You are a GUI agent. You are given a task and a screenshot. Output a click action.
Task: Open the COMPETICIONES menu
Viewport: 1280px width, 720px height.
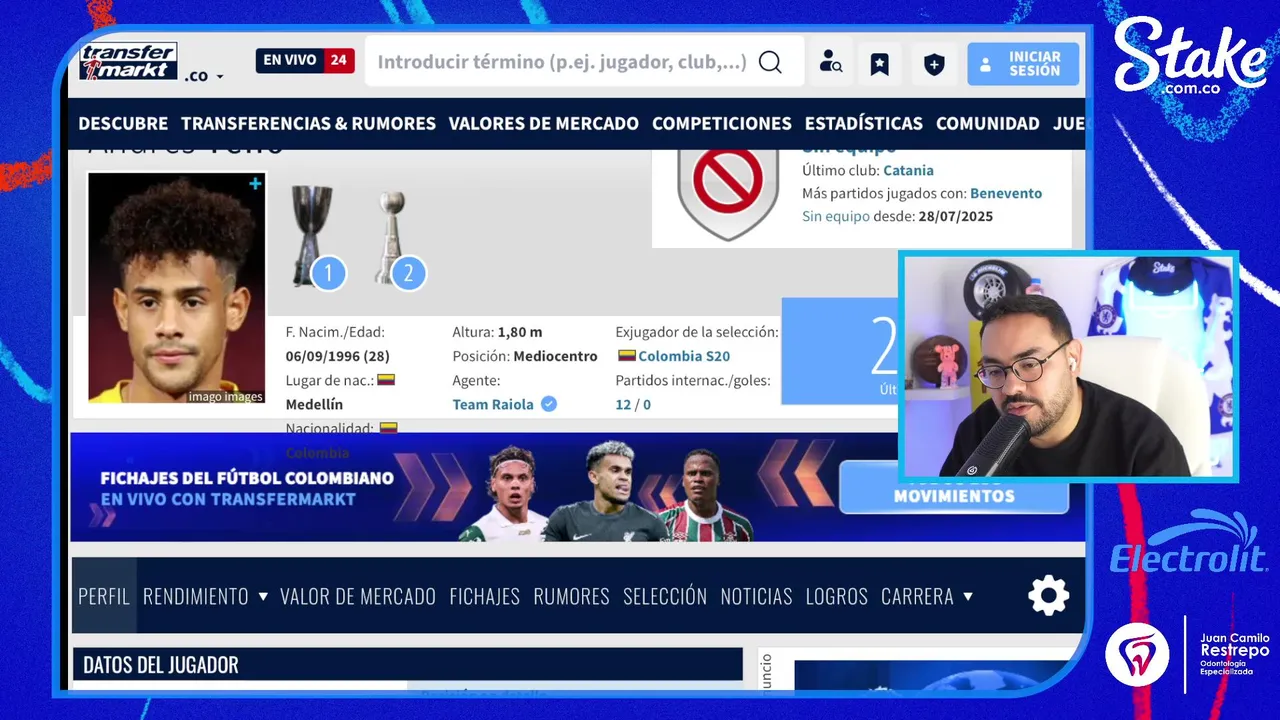(x=722, y=124)
